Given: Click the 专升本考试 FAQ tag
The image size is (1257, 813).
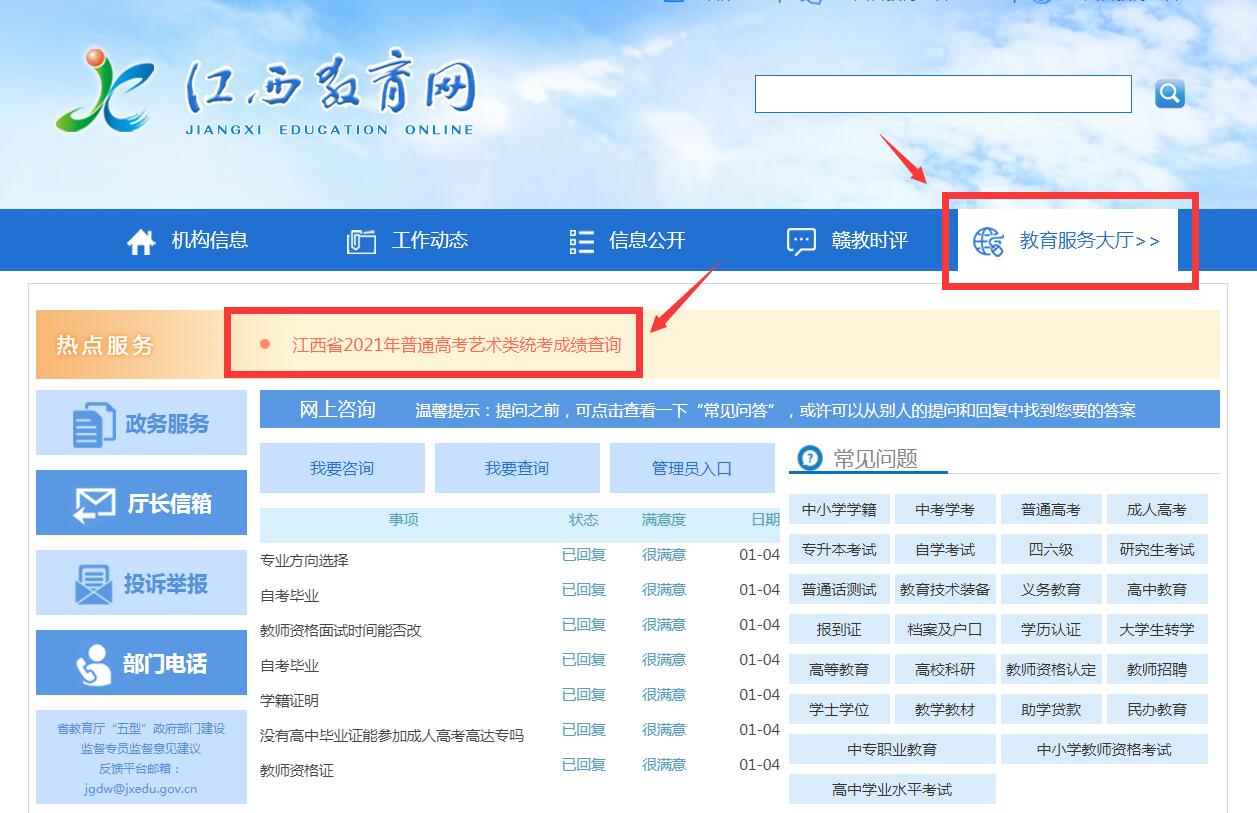Looking at the screenshot, I should [839, 549].
